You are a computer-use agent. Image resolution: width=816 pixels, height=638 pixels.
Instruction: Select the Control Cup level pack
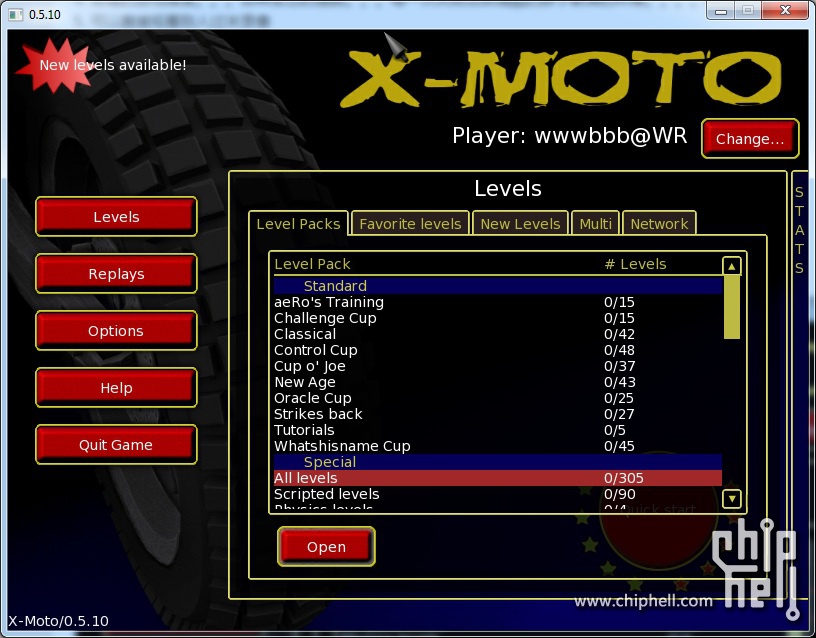[498, 350]
